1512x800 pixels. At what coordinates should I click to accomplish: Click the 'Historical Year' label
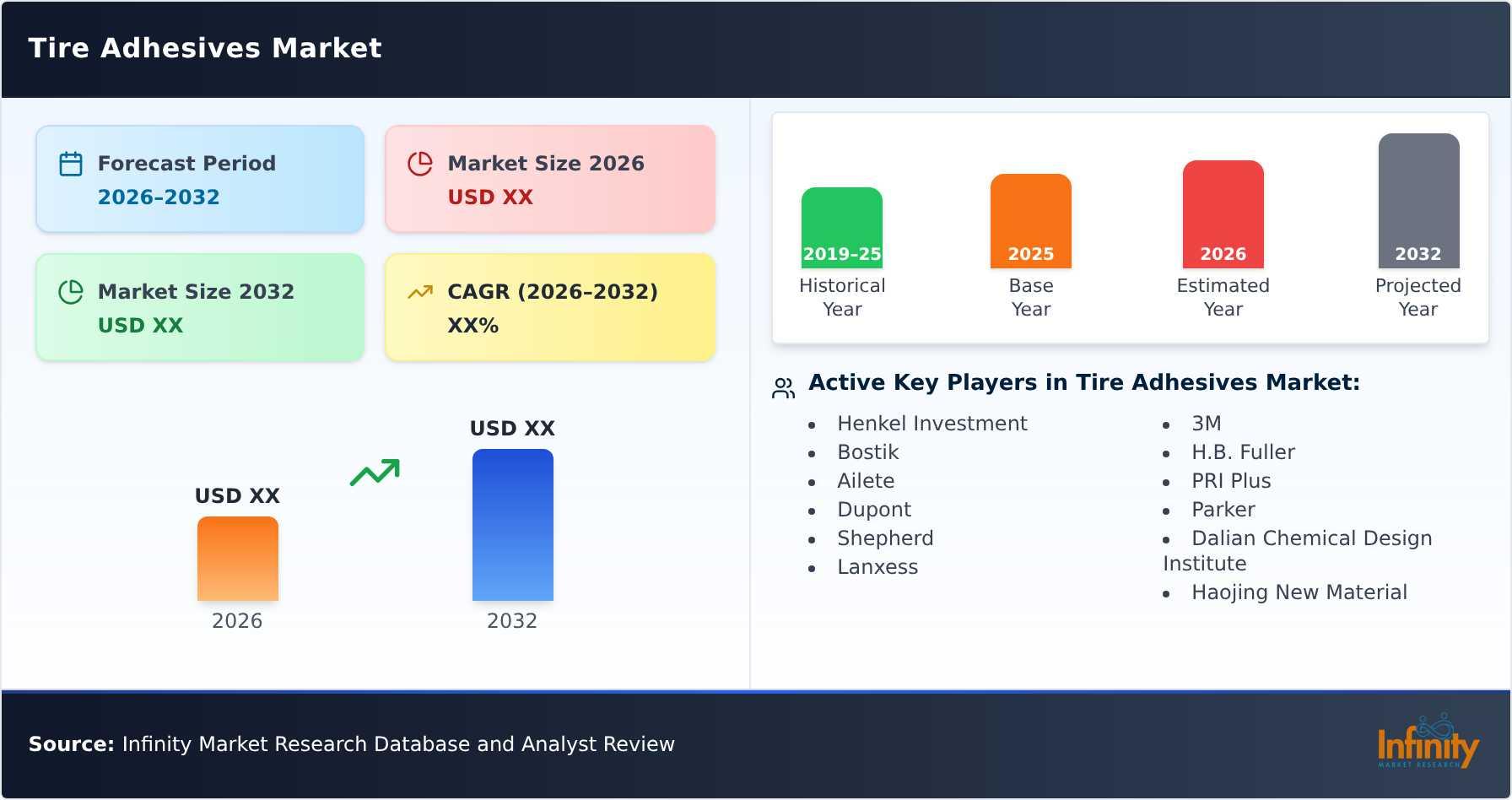point(842,297)
